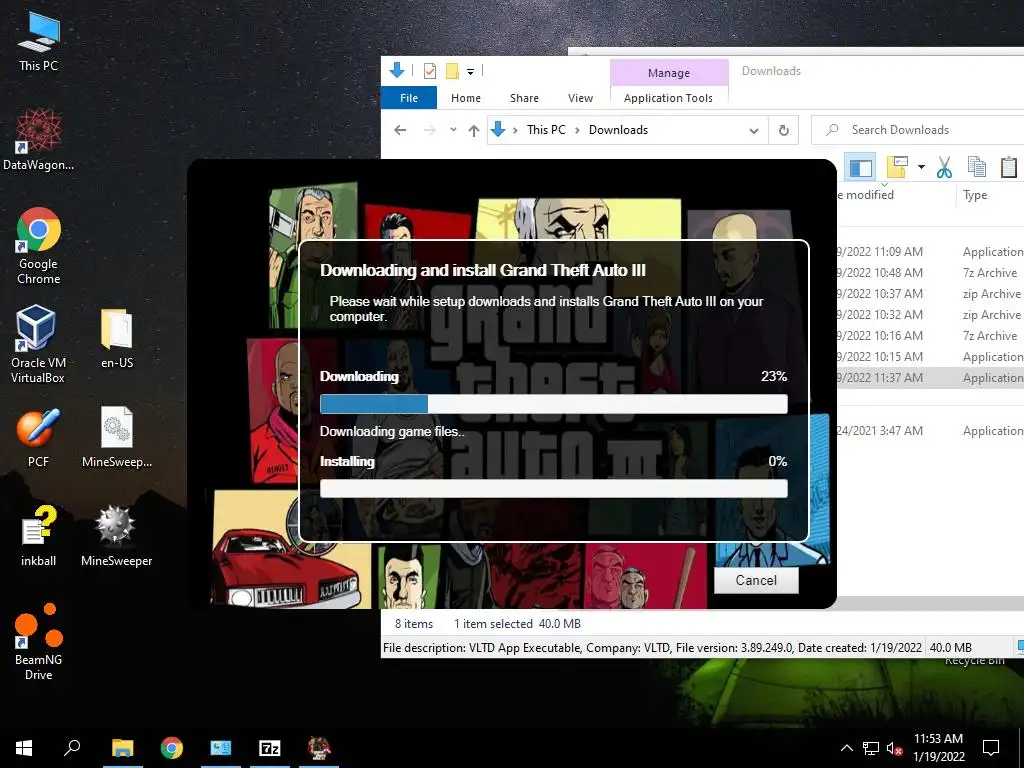
Task: Click Downloads in the address path
Action: [618, 129]
